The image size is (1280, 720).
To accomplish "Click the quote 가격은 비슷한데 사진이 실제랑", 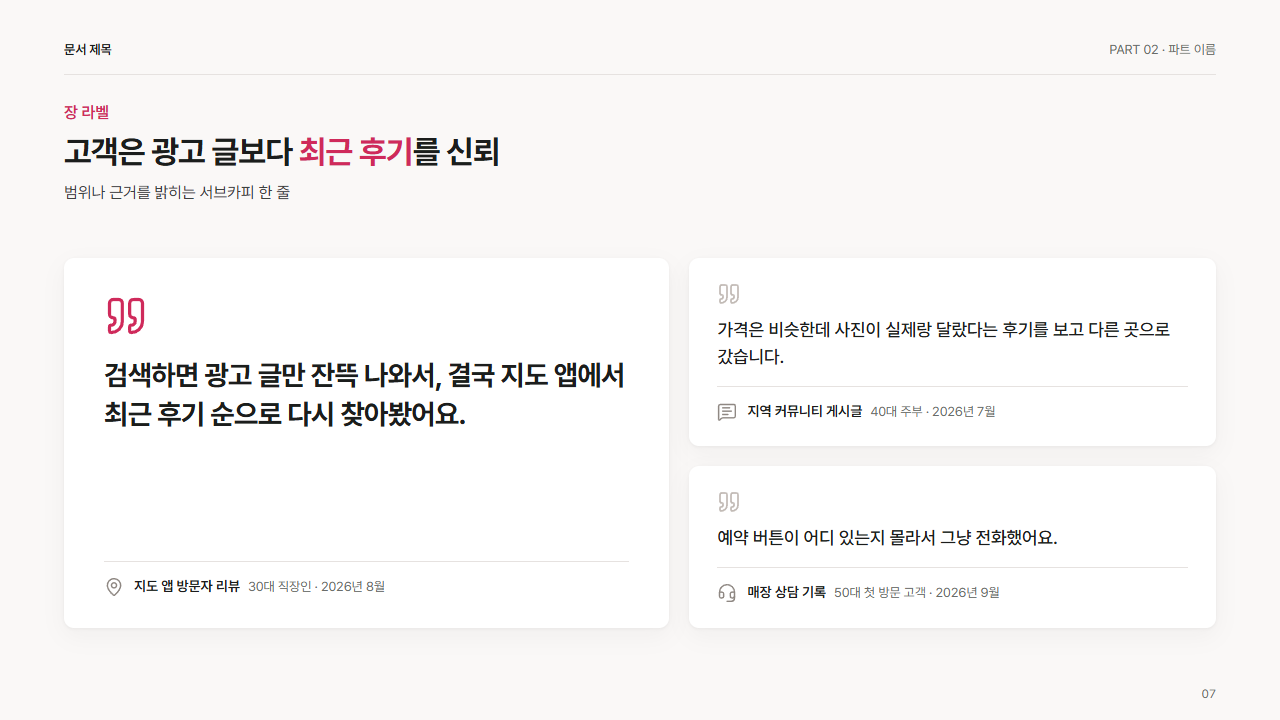I will pos(944,343).
